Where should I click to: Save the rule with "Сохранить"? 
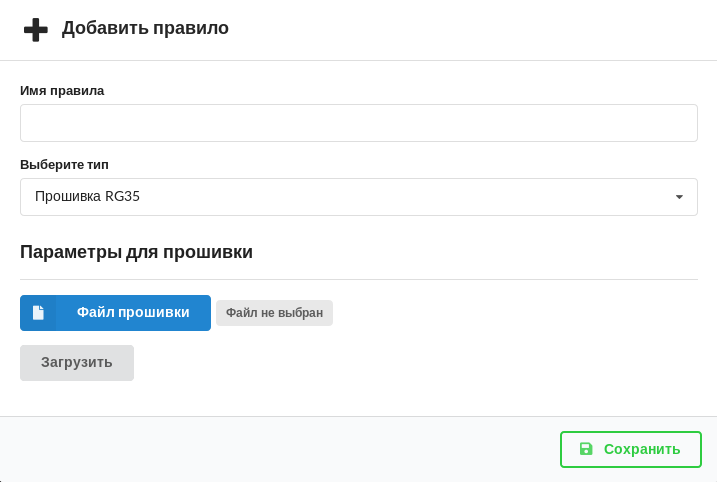click(x=630, y=449)
